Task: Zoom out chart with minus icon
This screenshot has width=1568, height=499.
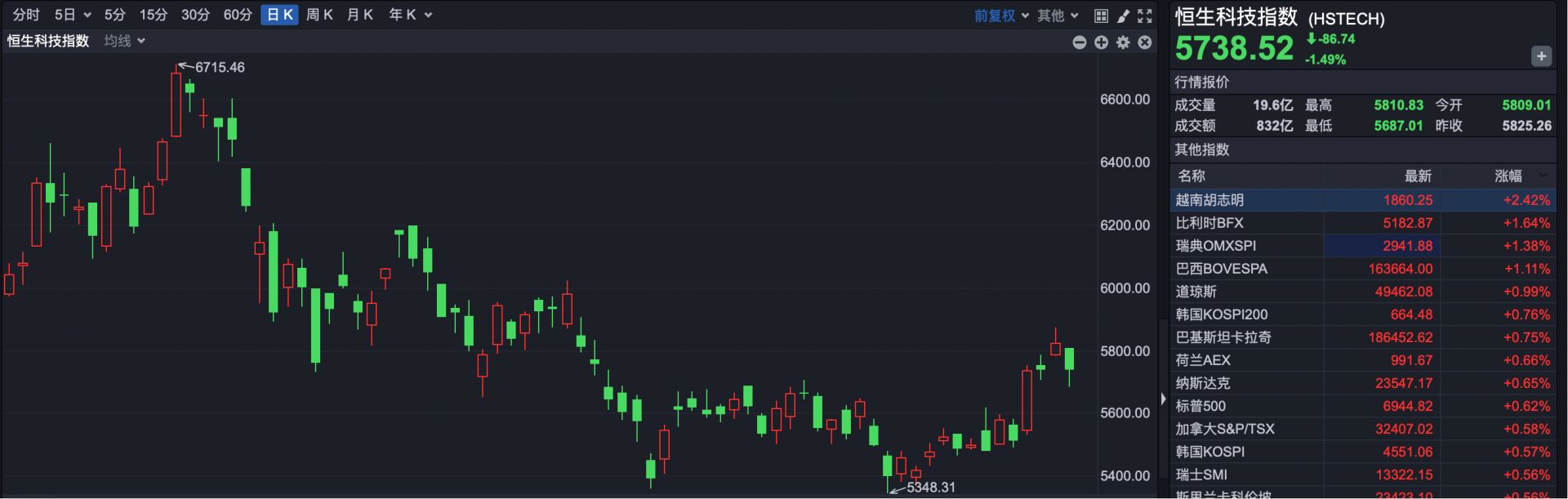Action: coord(1079,42)
